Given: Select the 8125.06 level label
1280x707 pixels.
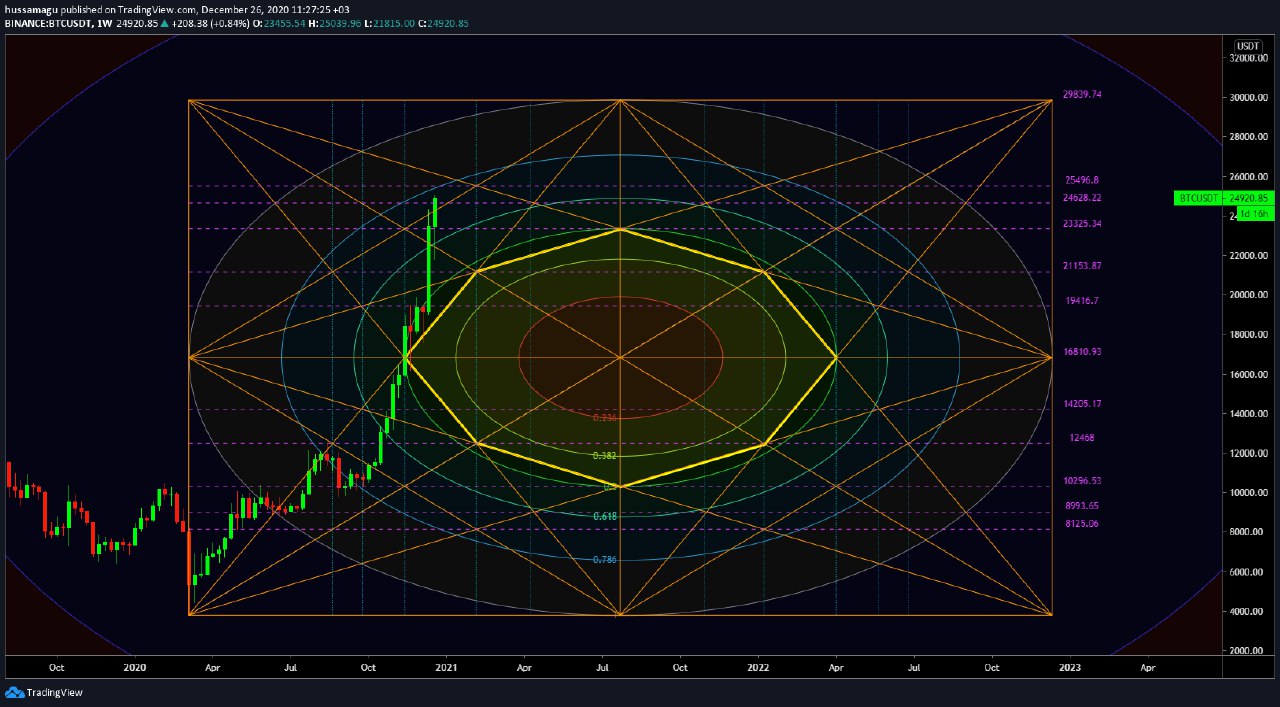Looking at the screenshot, I should tap(1082, 523).
